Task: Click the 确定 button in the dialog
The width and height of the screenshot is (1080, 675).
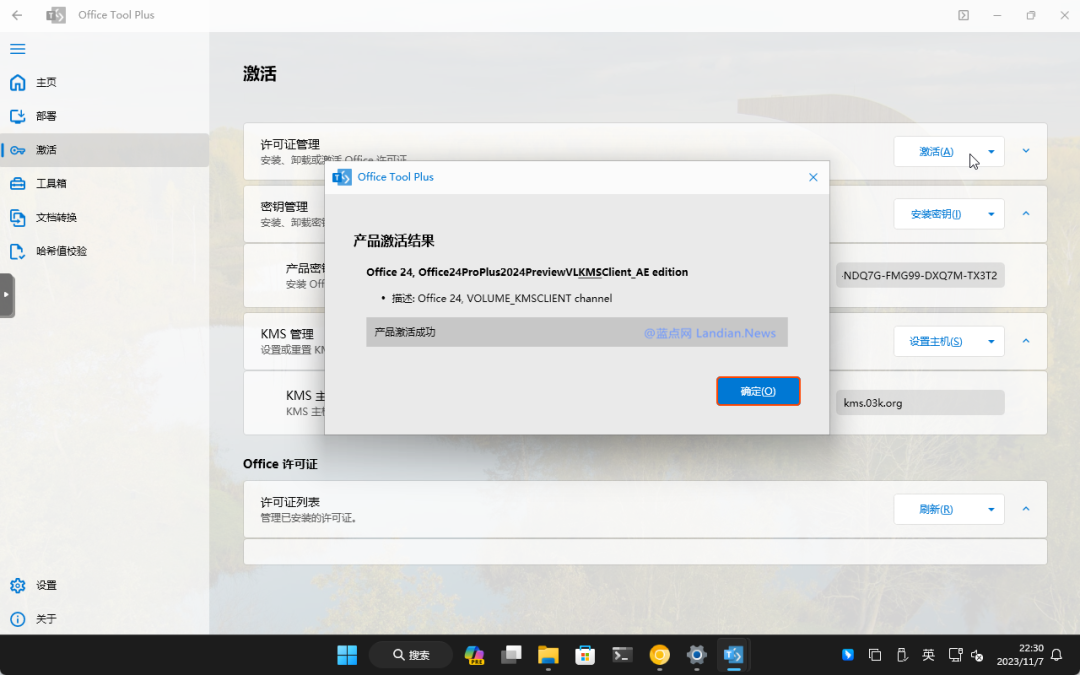Action: click(x=758, y=391)
